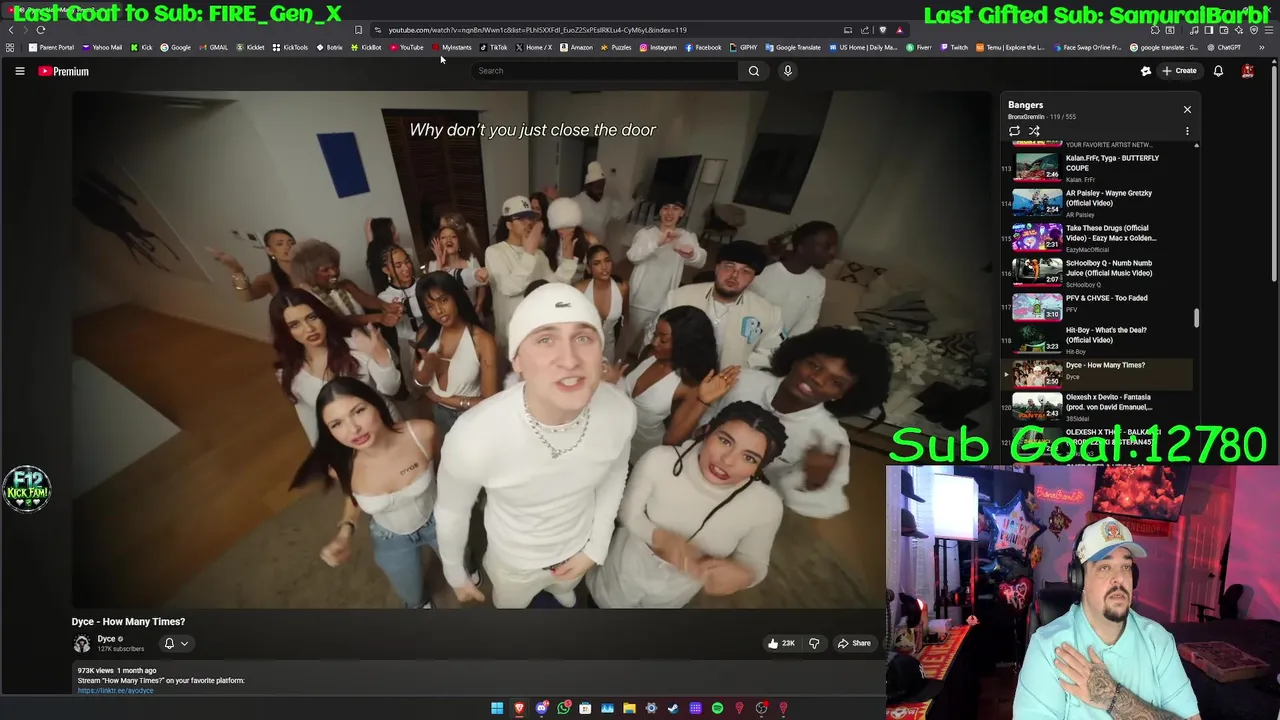Image resolution: width=1280 pixels, height=720 pixels.
Task: Open Discord from taskbar
Action: point(541,709)
